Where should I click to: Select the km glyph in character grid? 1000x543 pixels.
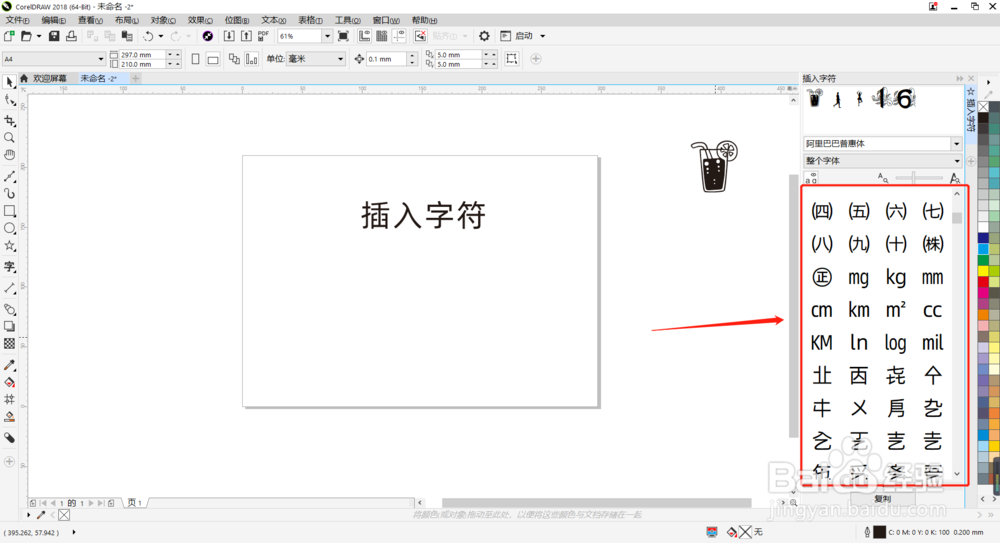[858, 310]
